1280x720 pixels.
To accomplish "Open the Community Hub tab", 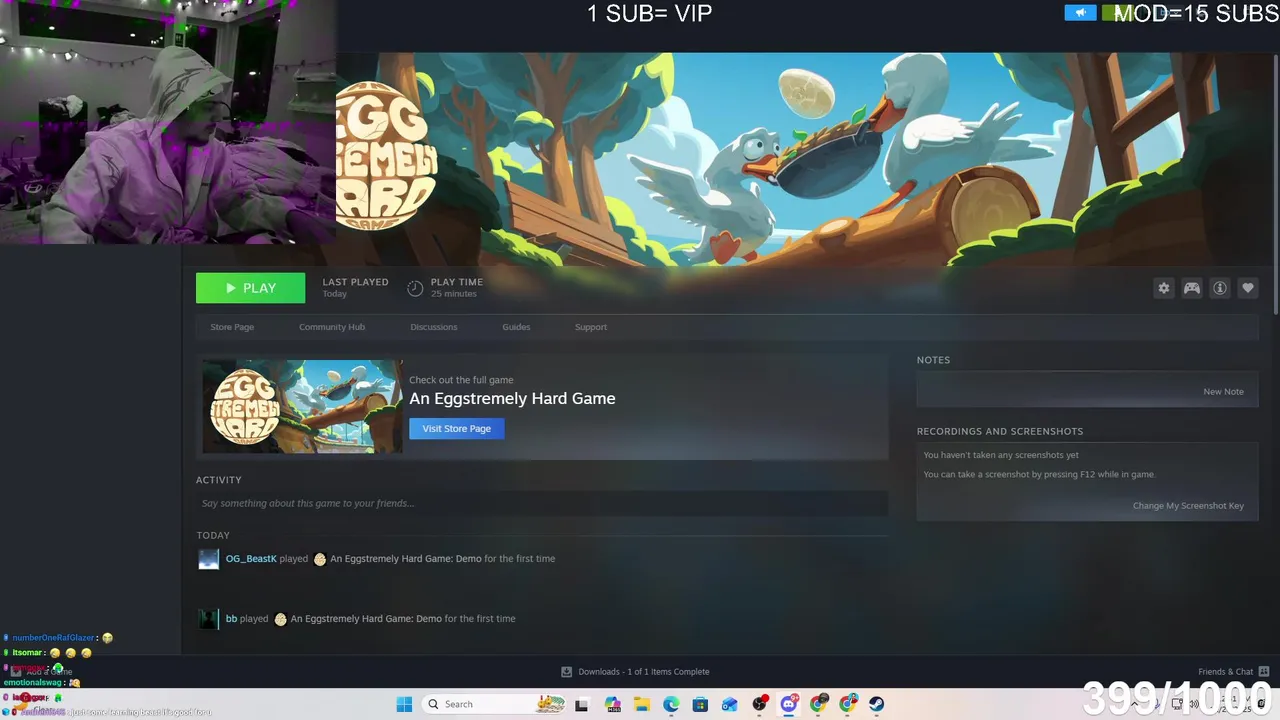I will 332,327.
